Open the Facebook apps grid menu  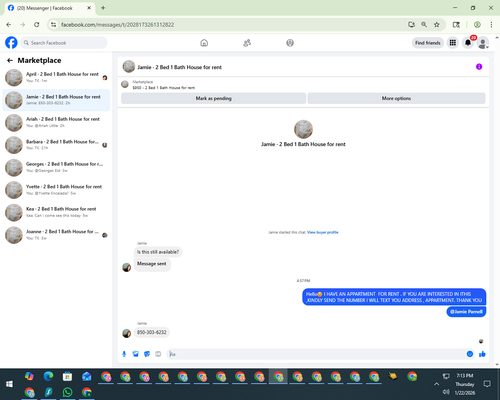[453, 43]
